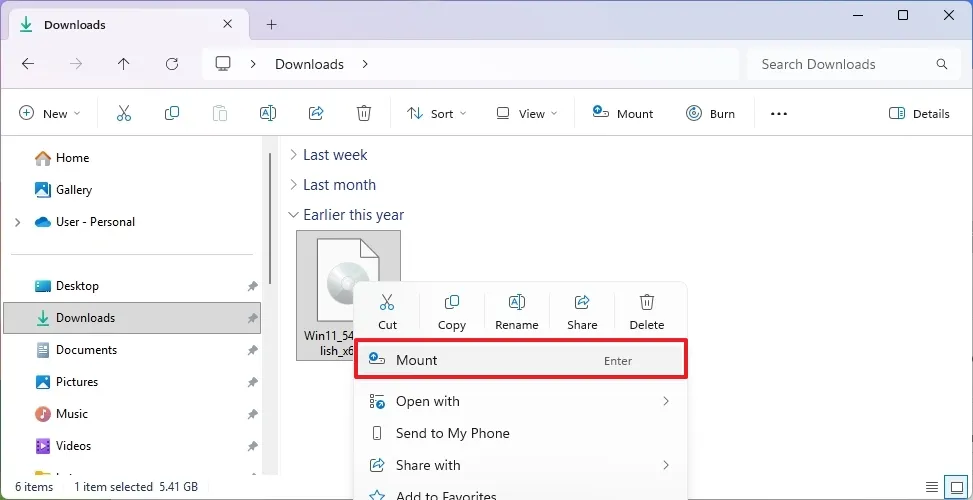The image size is (973, 500).
Task: Click the Refresh icon beside the address bar
Action: (x=172, y=64)
